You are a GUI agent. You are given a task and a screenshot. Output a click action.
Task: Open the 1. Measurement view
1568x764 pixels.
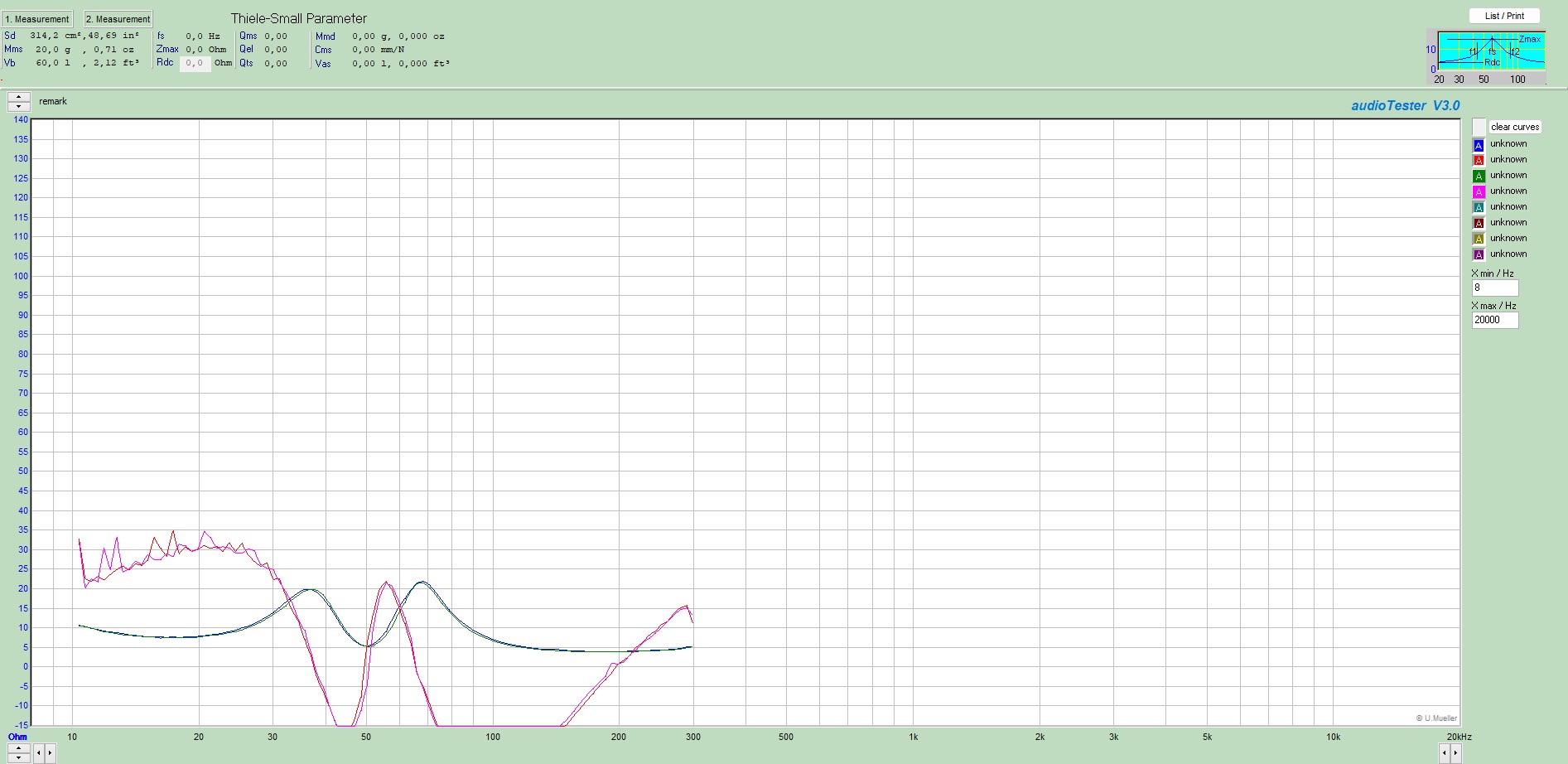[x=37, y=19]
